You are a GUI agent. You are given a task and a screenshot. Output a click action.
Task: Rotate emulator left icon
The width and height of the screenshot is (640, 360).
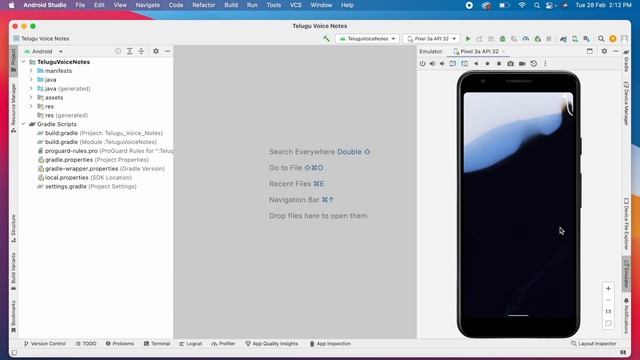(x=453, y=64)
